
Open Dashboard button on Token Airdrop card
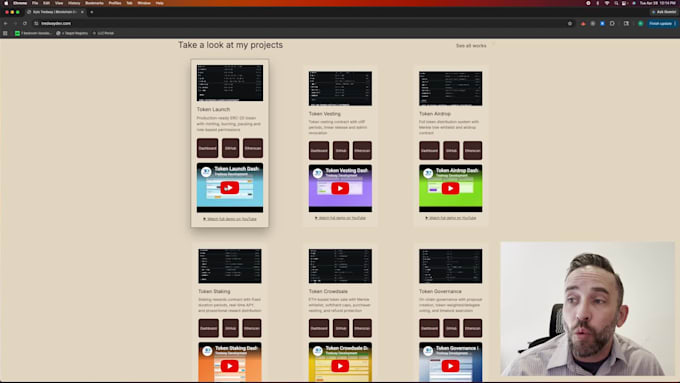click(429, 151)
